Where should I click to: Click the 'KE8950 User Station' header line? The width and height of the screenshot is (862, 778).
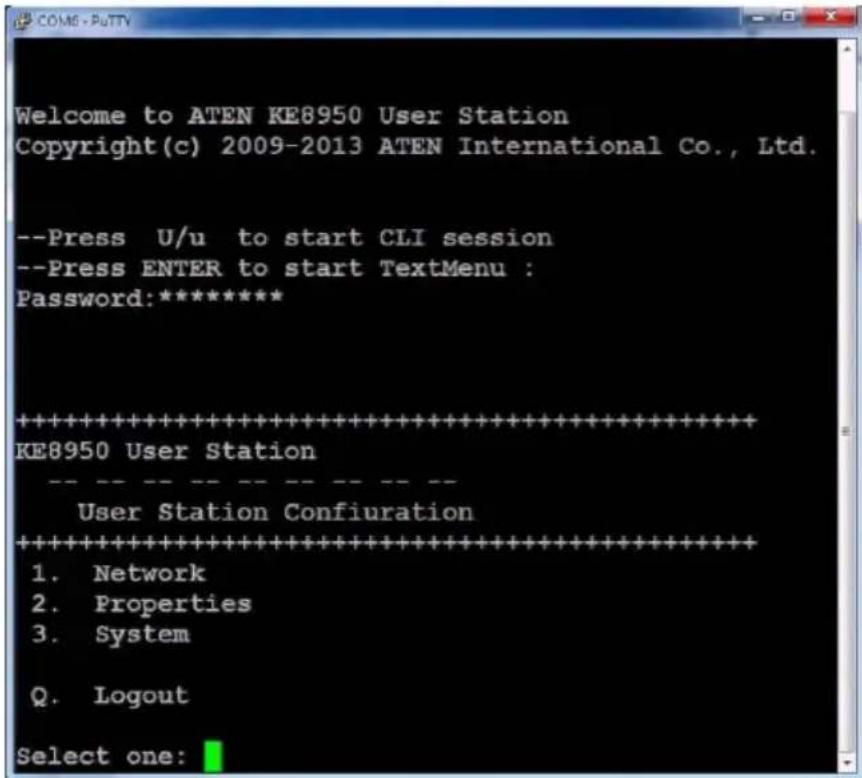point(166,451)
